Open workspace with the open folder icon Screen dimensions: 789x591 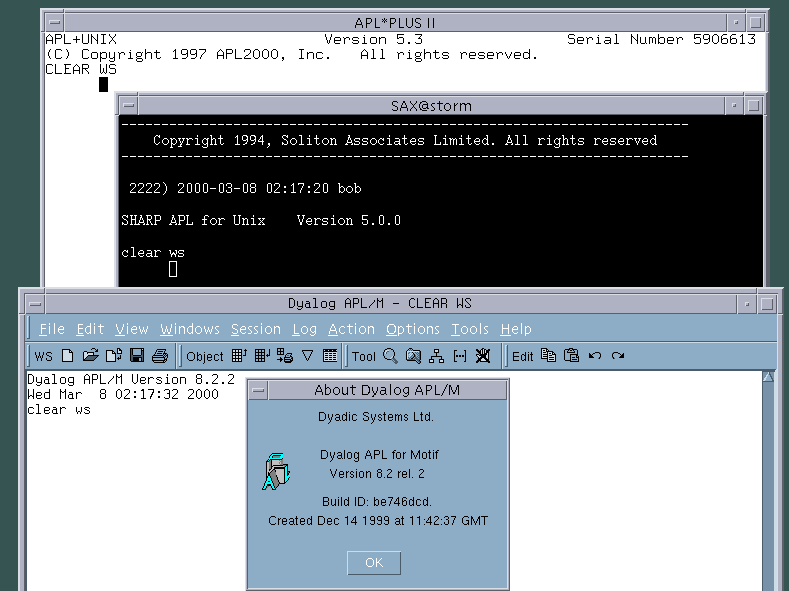[91, 356]
